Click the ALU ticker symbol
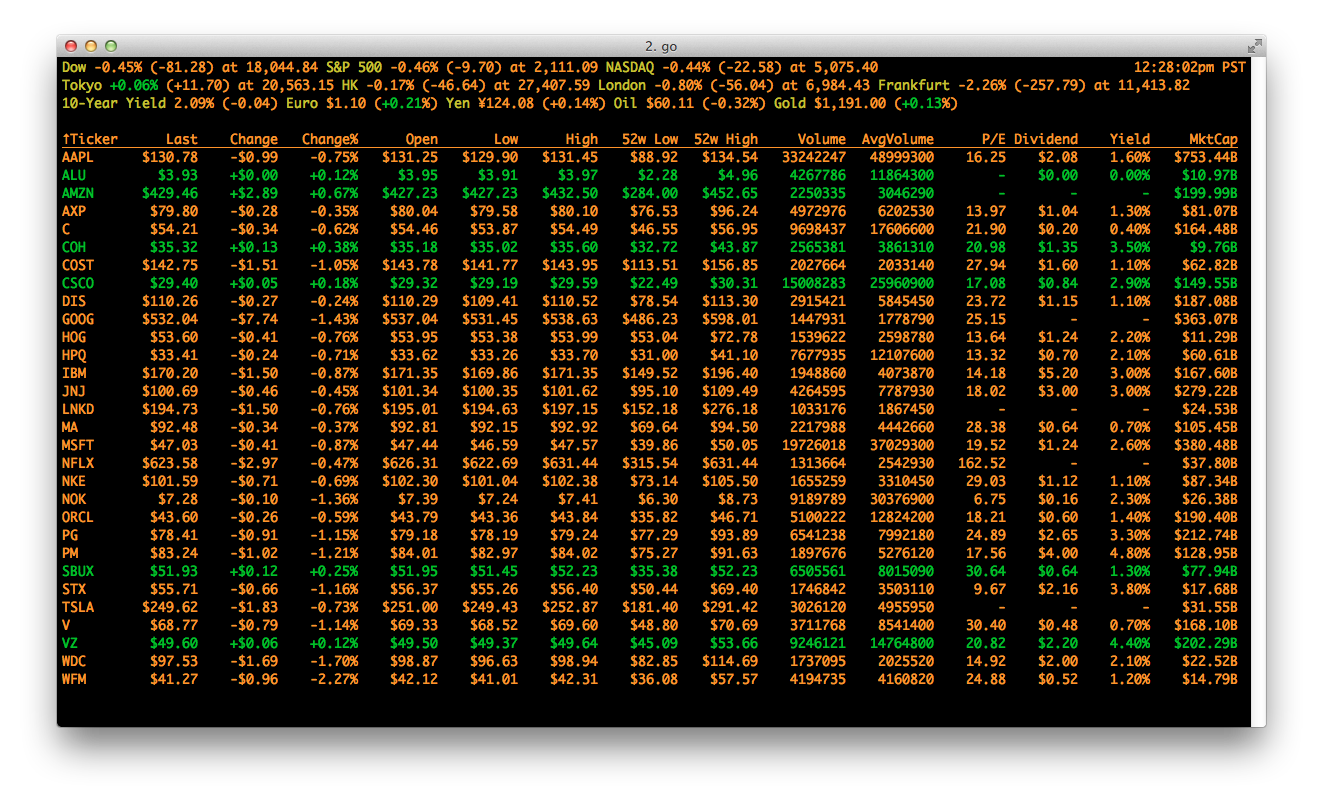Viewport: 1323px width, 806px height. pyautogui.click(x=74, y=175)
